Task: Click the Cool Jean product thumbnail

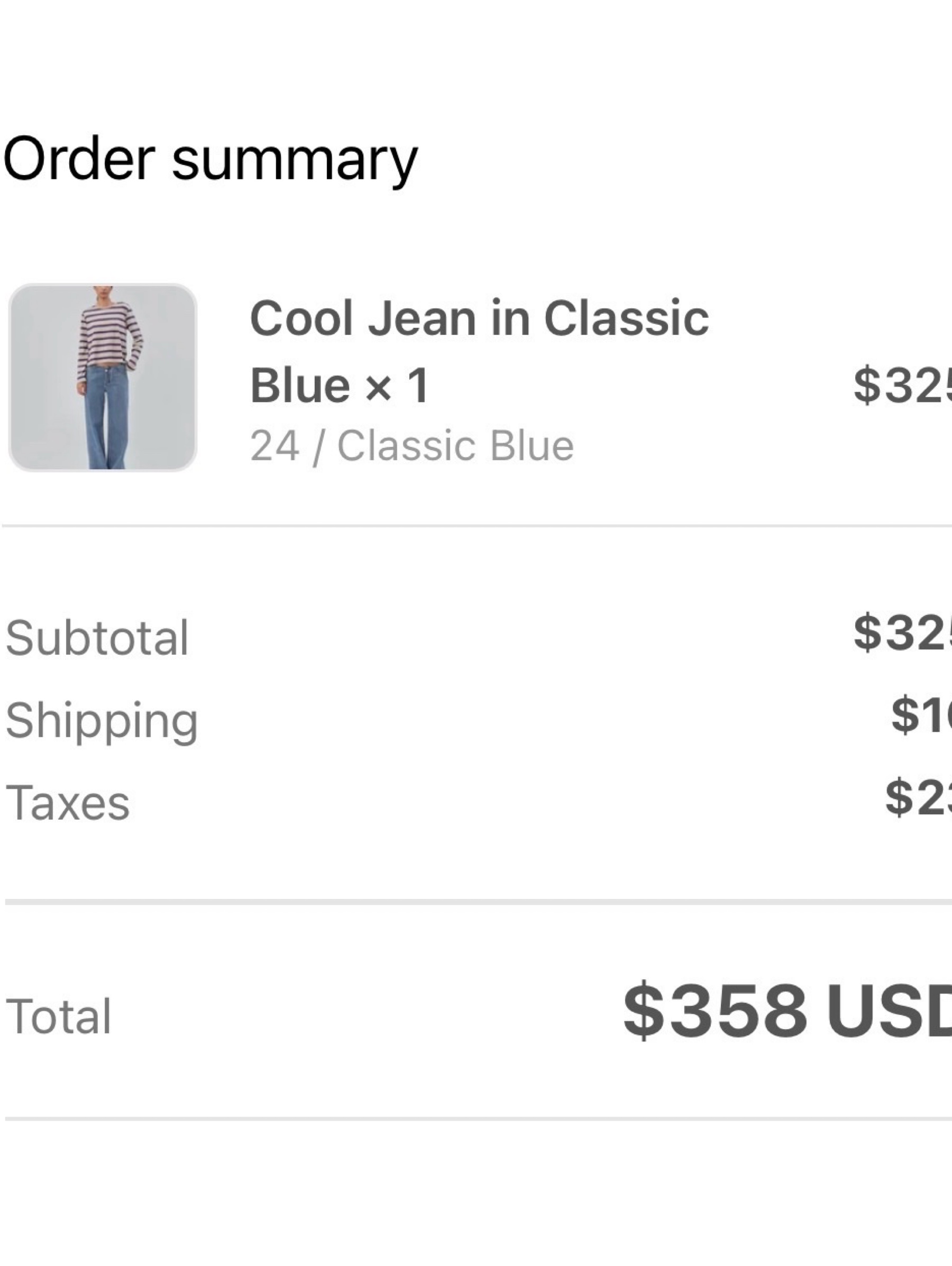Action: coord(103,378)
